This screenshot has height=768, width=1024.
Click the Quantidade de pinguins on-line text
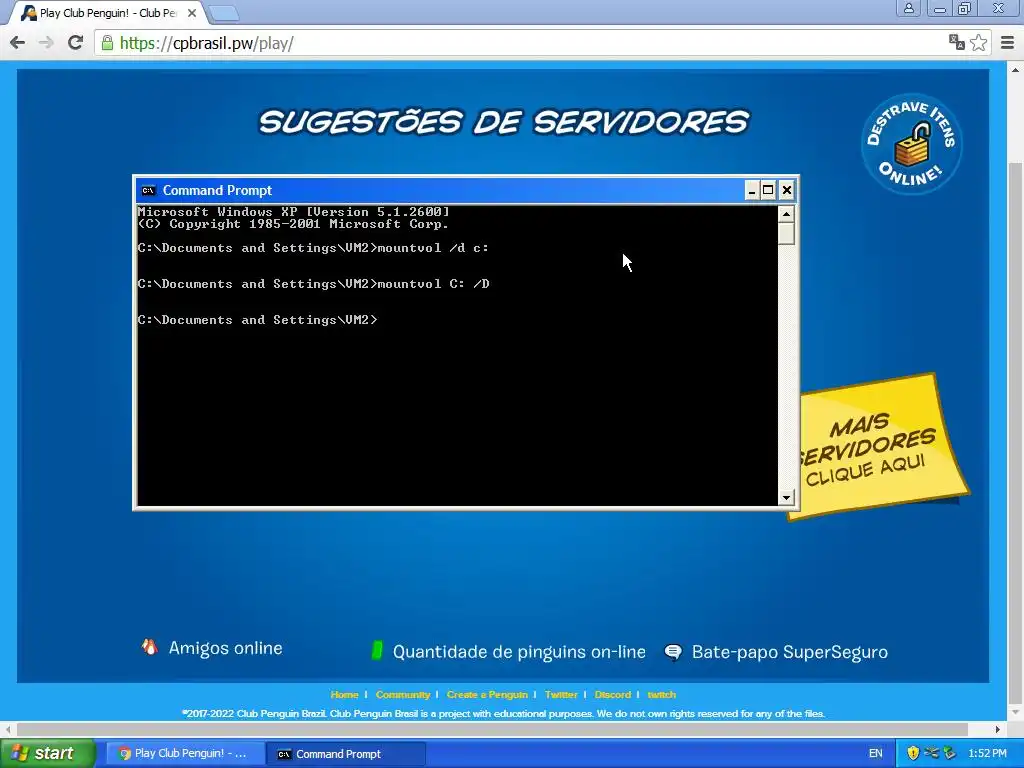(x=519, y=652)
